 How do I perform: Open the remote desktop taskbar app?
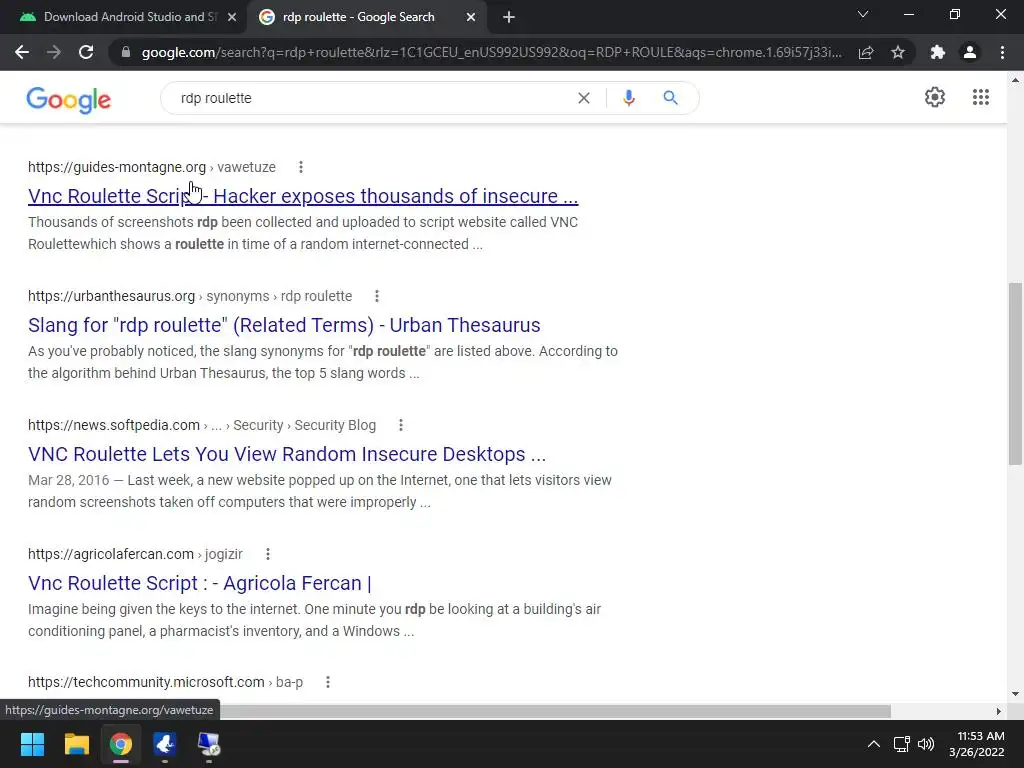click(209, 744)
